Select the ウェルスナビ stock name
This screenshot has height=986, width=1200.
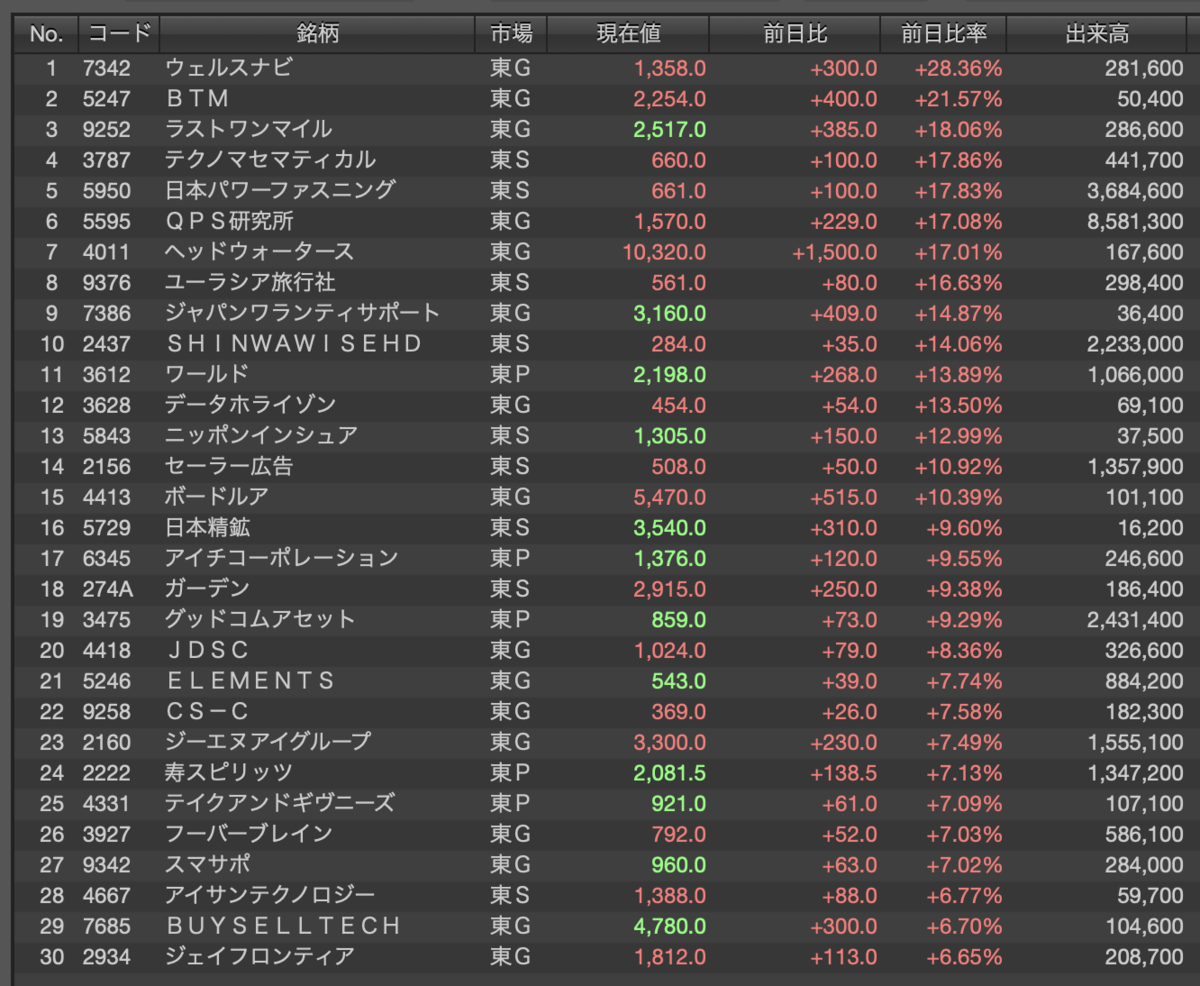(x=229, y=68)
